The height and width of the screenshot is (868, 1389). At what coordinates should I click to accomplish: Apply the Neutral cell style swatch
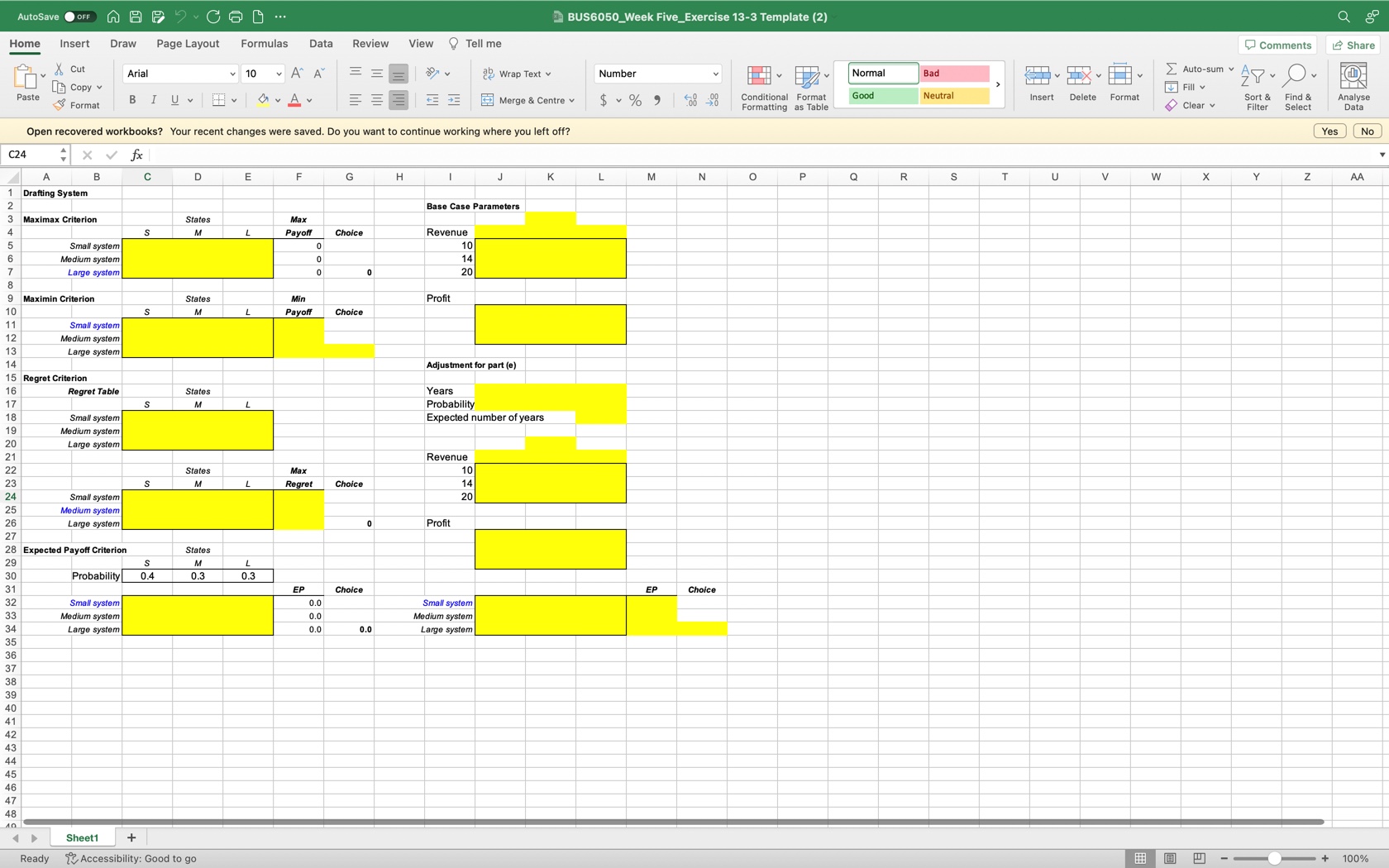(x=954, y=96)
